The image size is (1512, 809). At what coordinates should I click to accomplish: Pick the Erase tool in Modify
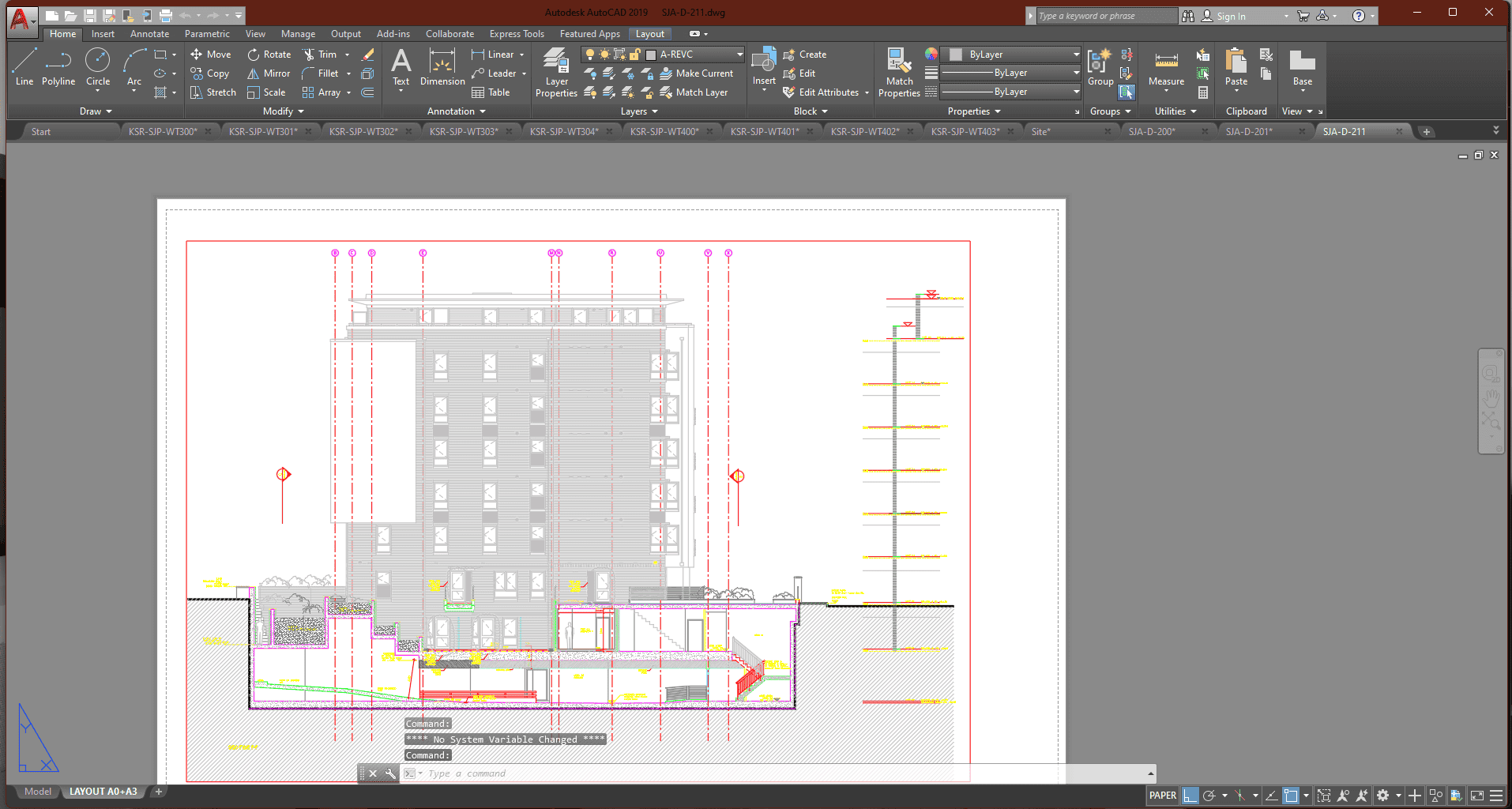367,55
